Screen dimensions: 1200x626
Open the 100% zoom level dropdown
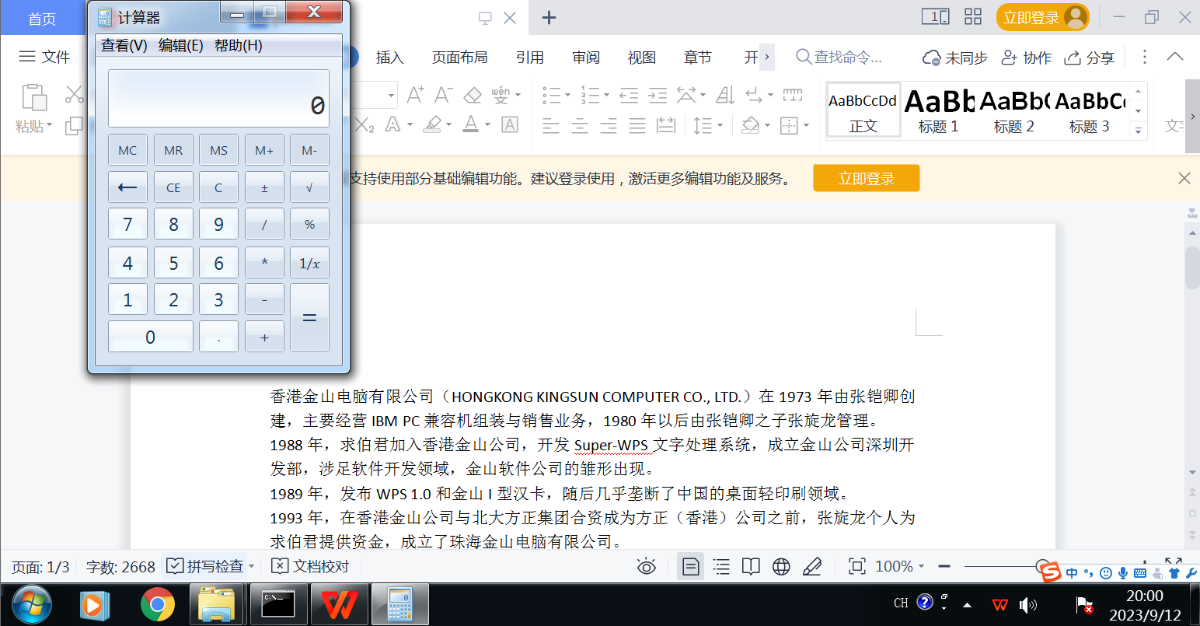point(900,566)
